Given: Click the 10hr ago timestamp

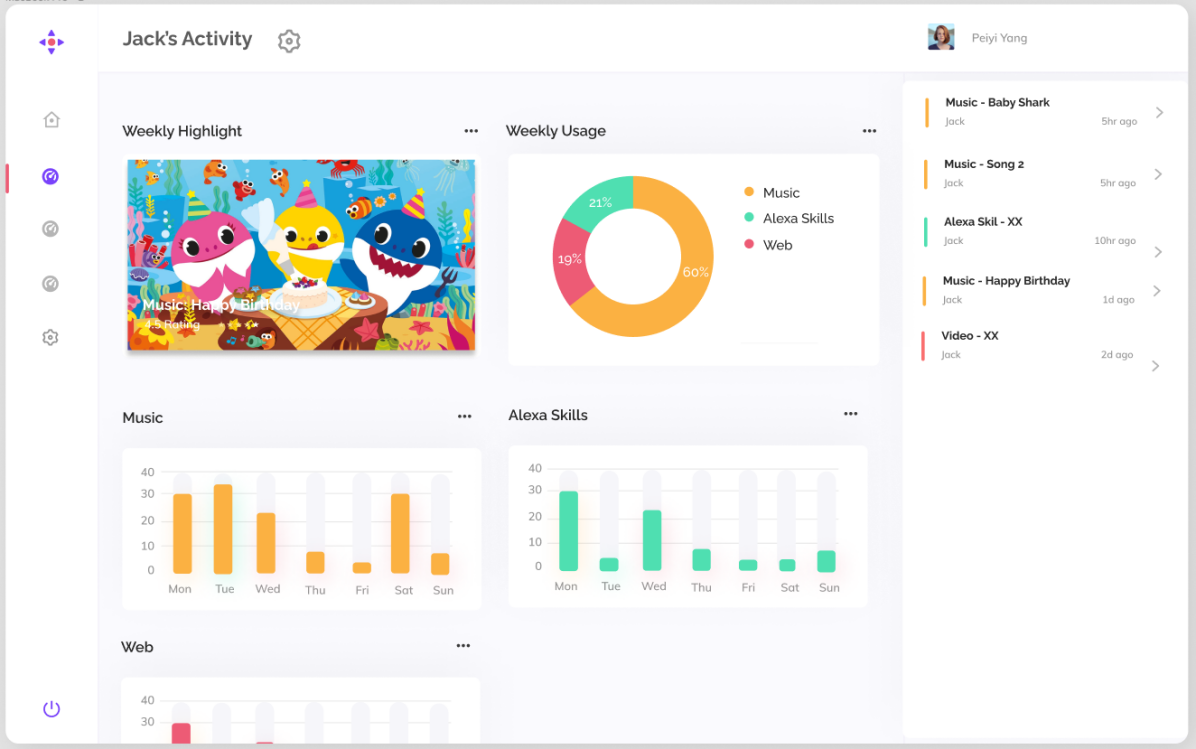Looking at the screenshot, I should tap(1115, 240).
